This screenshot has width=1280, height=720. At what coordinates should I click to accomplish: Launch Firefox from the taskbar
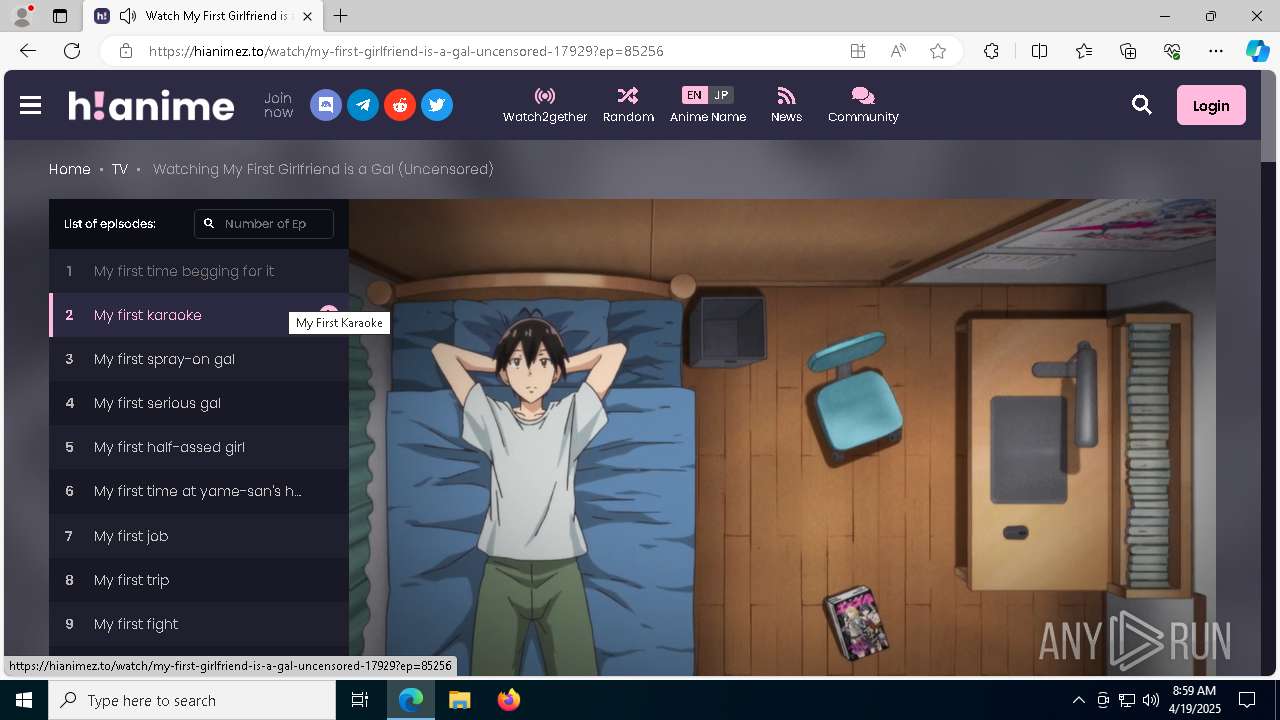508,700
